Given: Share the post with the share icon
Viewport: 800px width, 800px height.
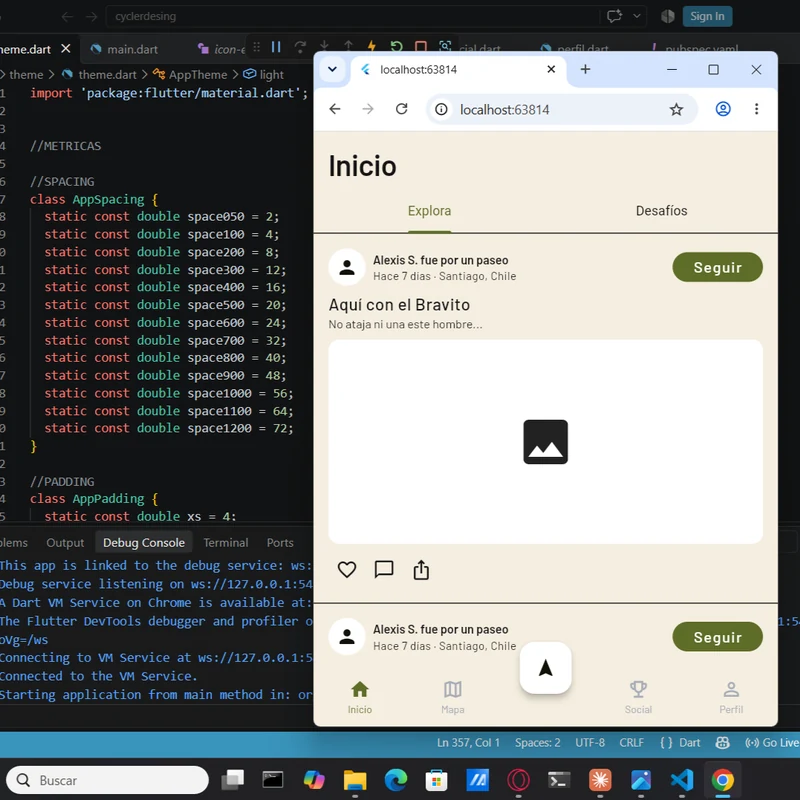Looking at the screenshot, I should (421, 569).
